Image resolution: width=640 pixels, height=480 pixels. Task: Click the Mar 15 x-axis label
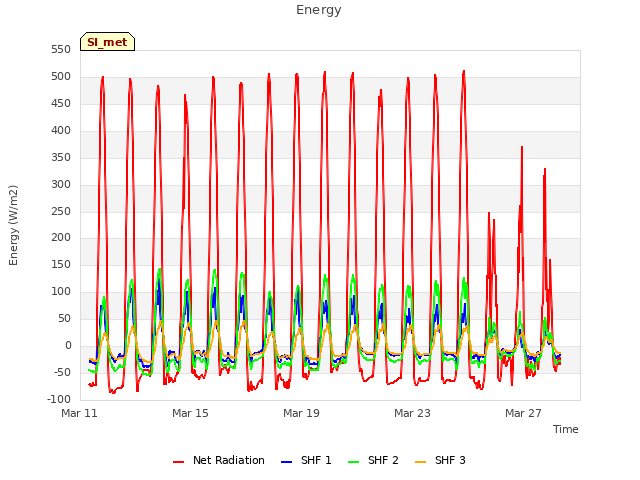[x=190, y=413]
